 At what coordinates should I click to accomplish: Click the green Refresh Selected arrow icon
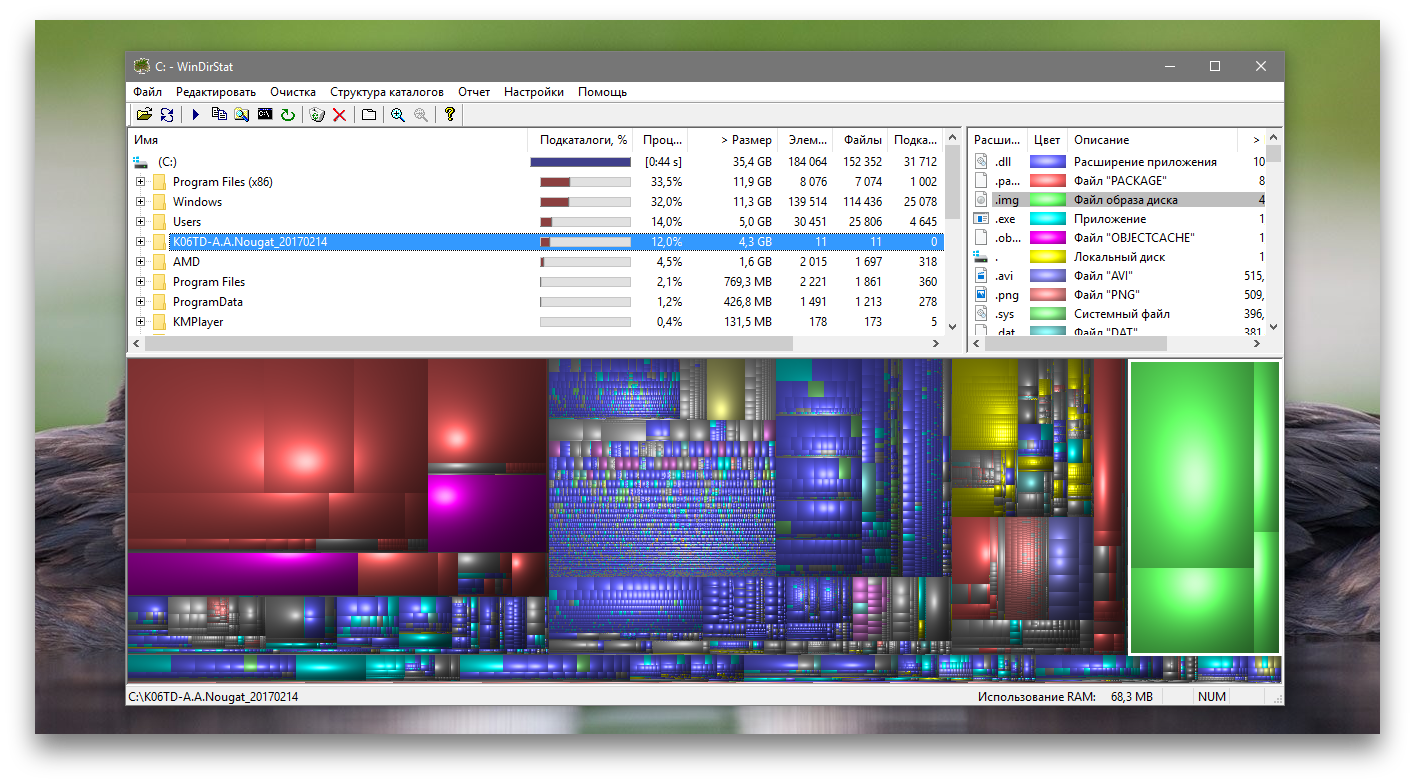click(x=288, y=115)
